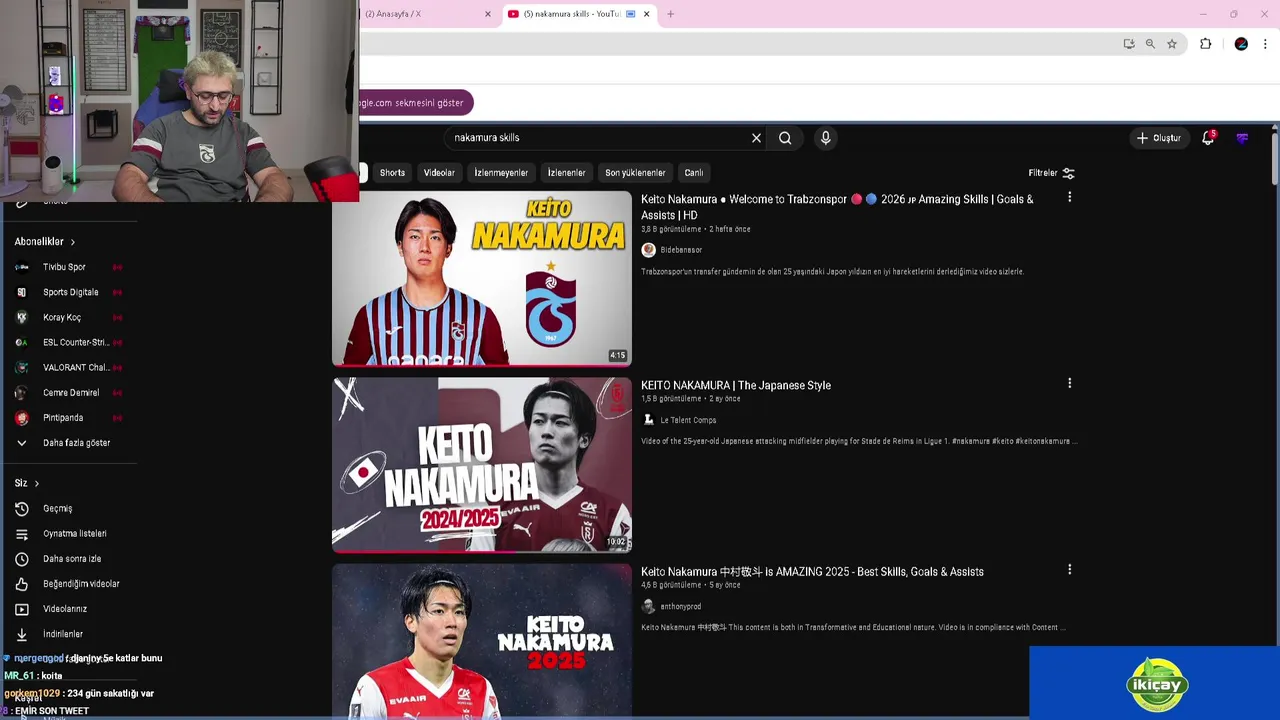Open the Sports Digitale subscription channel

tap(68, 292)
